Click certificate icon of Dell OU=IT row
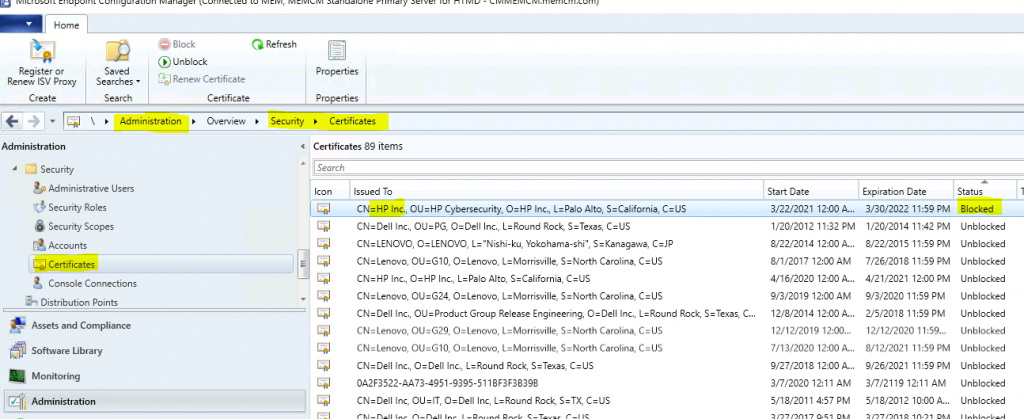This screenshot has width=1024, height=419. [x=323, y=401]
